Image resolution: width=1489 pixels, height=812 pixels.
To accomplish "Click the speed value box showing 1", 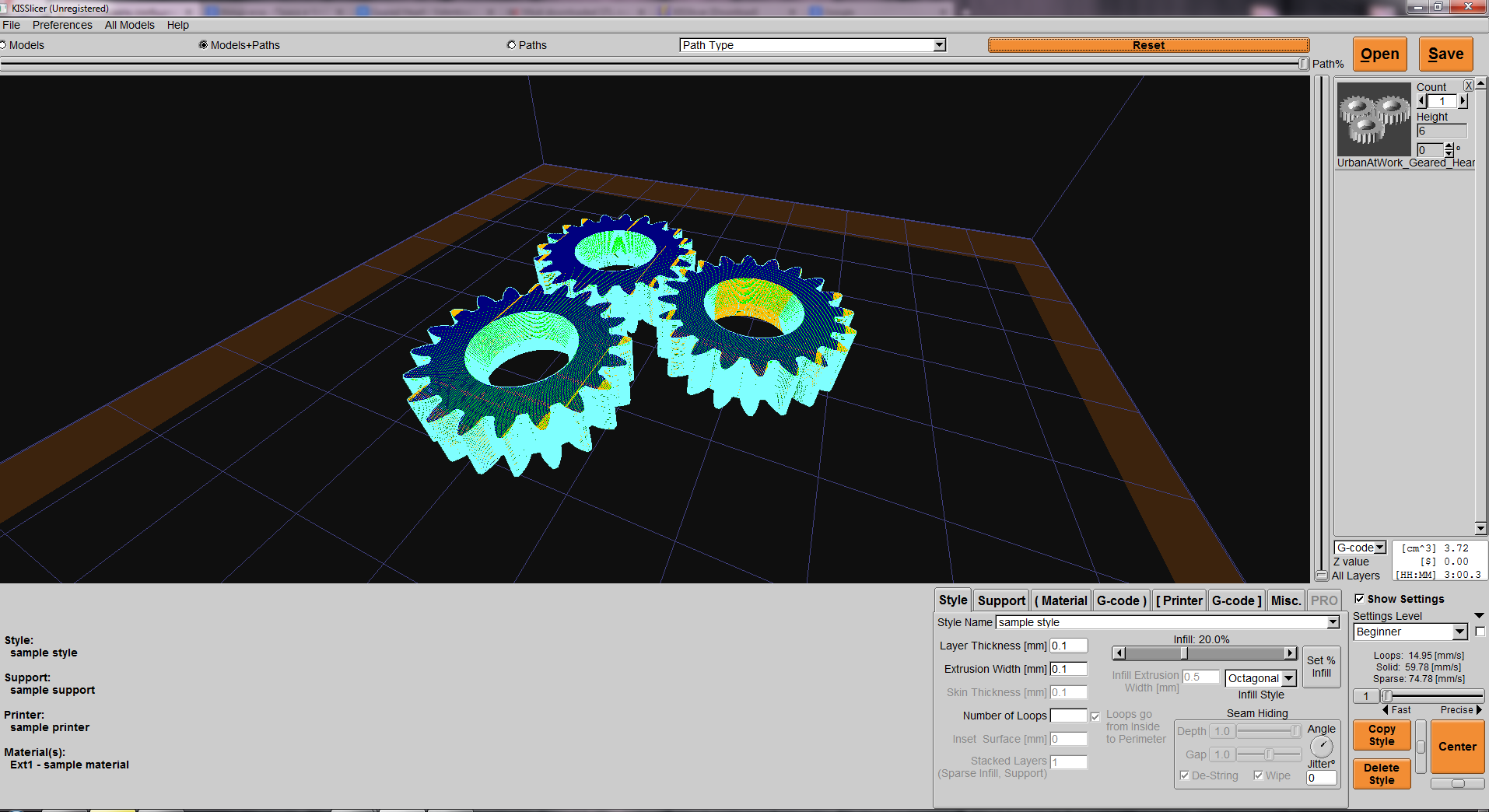I will point(1366,696).
